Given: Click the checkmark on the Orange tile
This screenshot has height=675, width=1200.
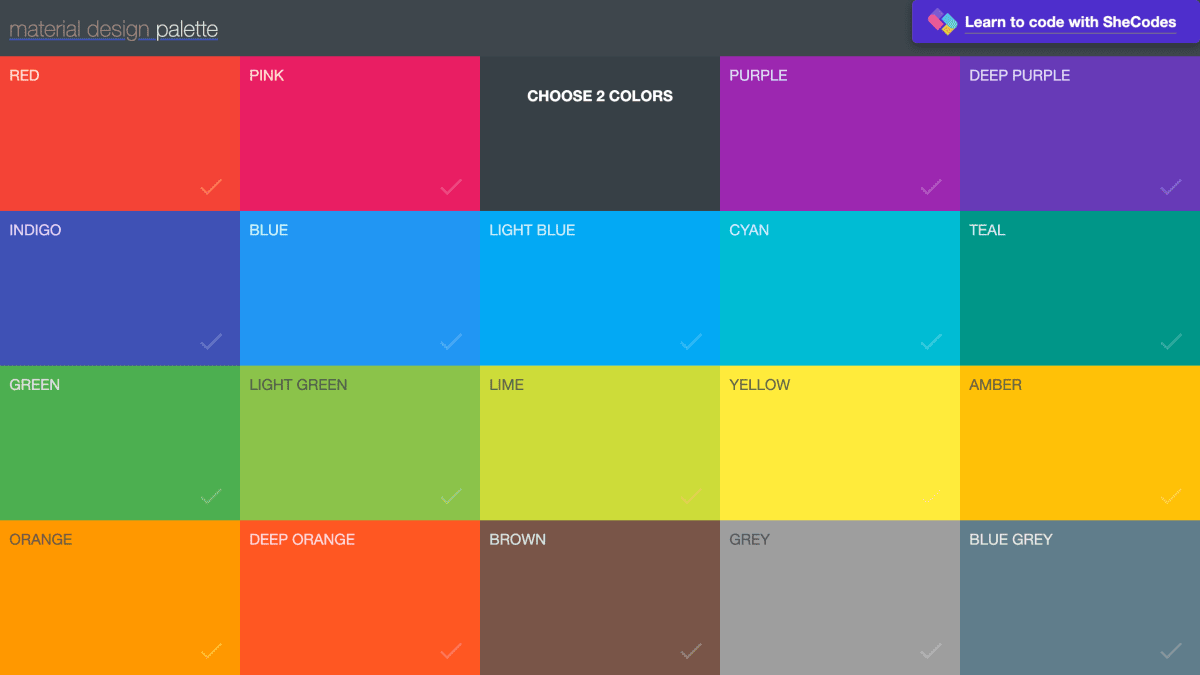Looking at the screenshot, I should pos(211,652).
